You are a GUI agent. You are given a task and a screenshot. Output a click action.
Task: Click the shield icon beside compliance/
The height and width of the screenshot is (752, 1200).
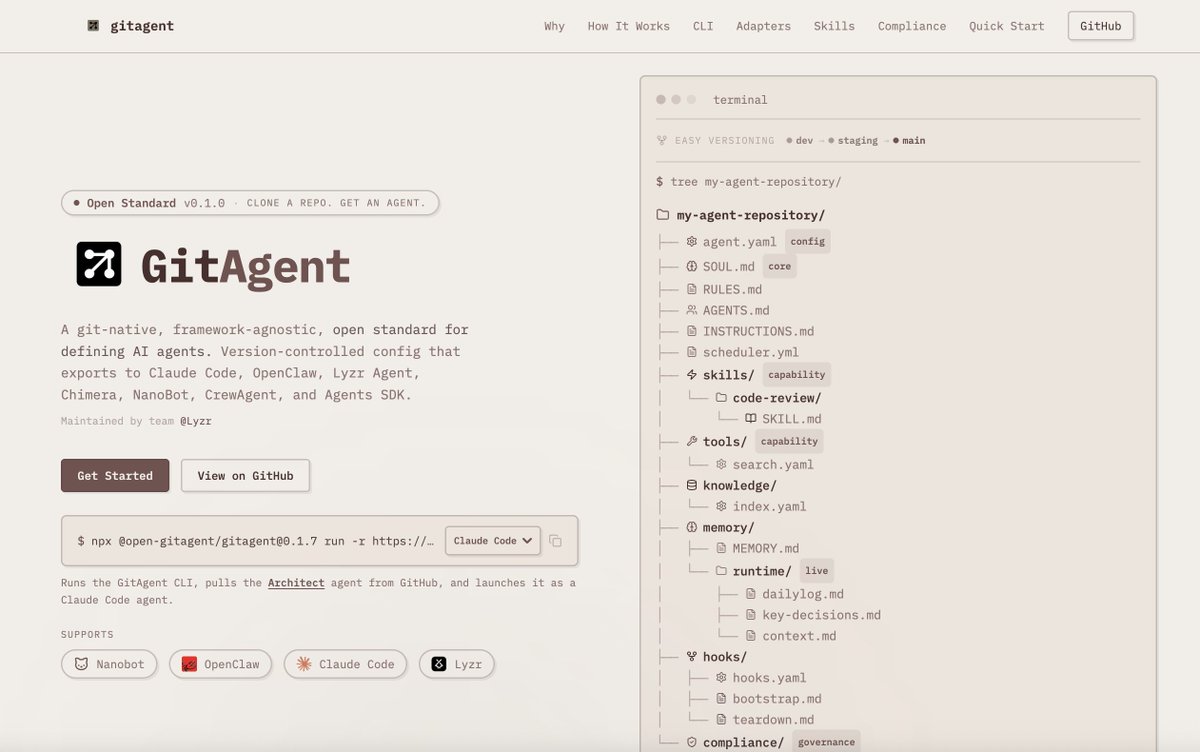[692, 743]
